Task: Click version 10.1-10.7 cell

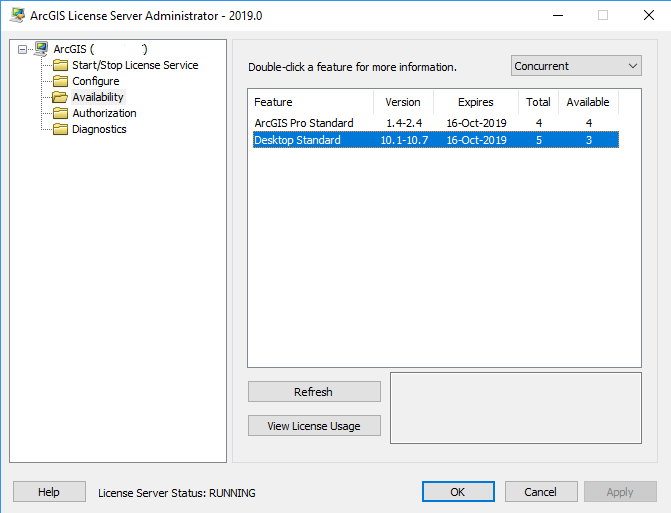Action: [x=404, y=140]
